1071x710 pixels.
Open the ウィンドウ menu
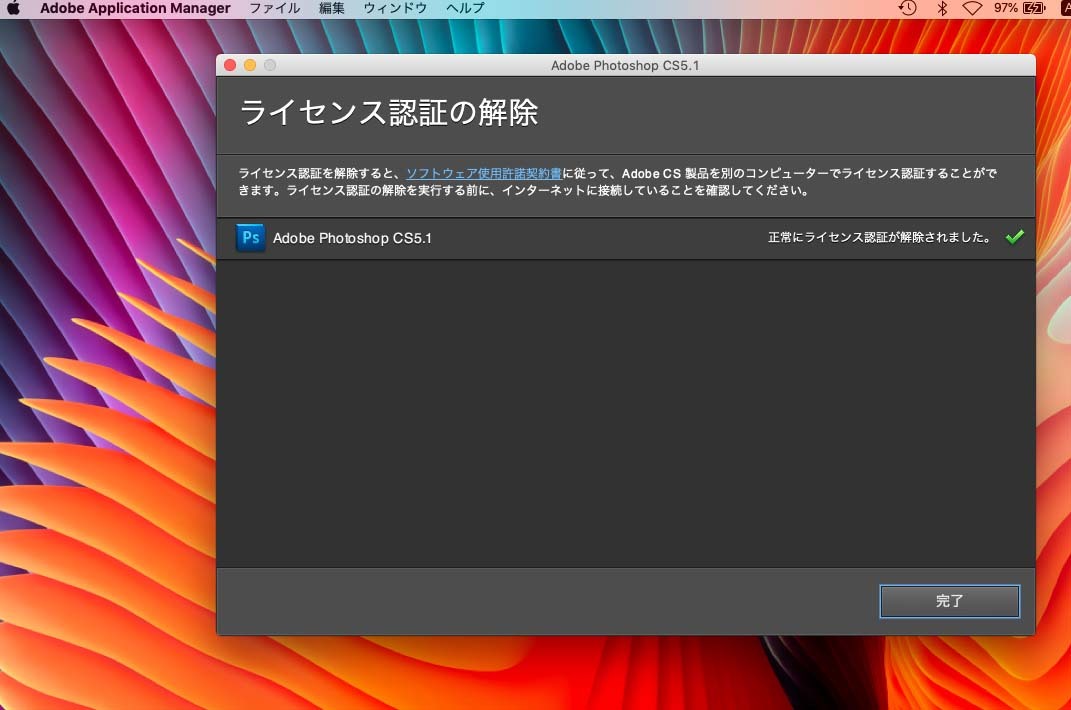pyautogui.click(x=395, y=8)
